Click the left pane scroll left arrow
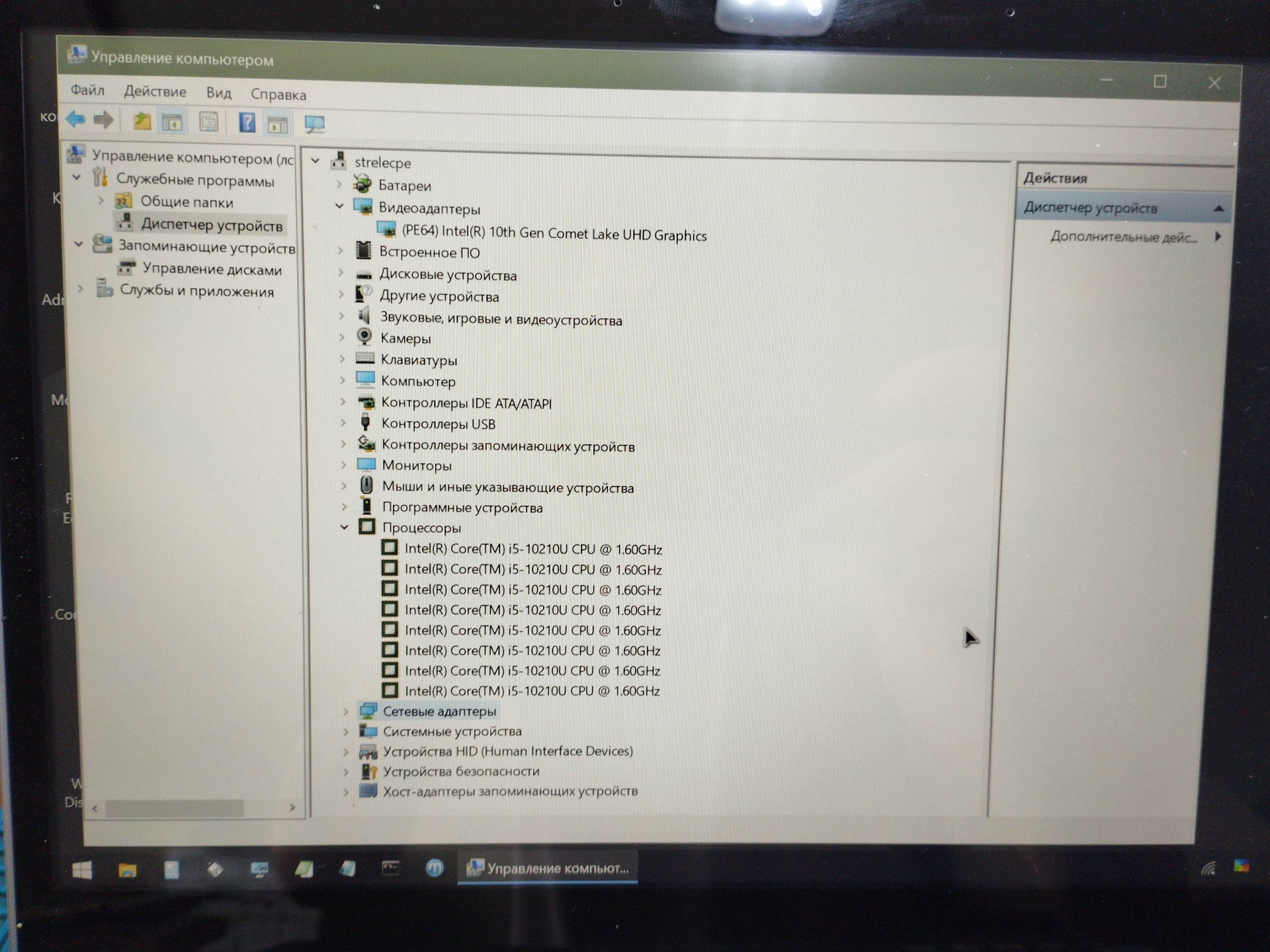Screen dimensions: 1270x952 95,808
